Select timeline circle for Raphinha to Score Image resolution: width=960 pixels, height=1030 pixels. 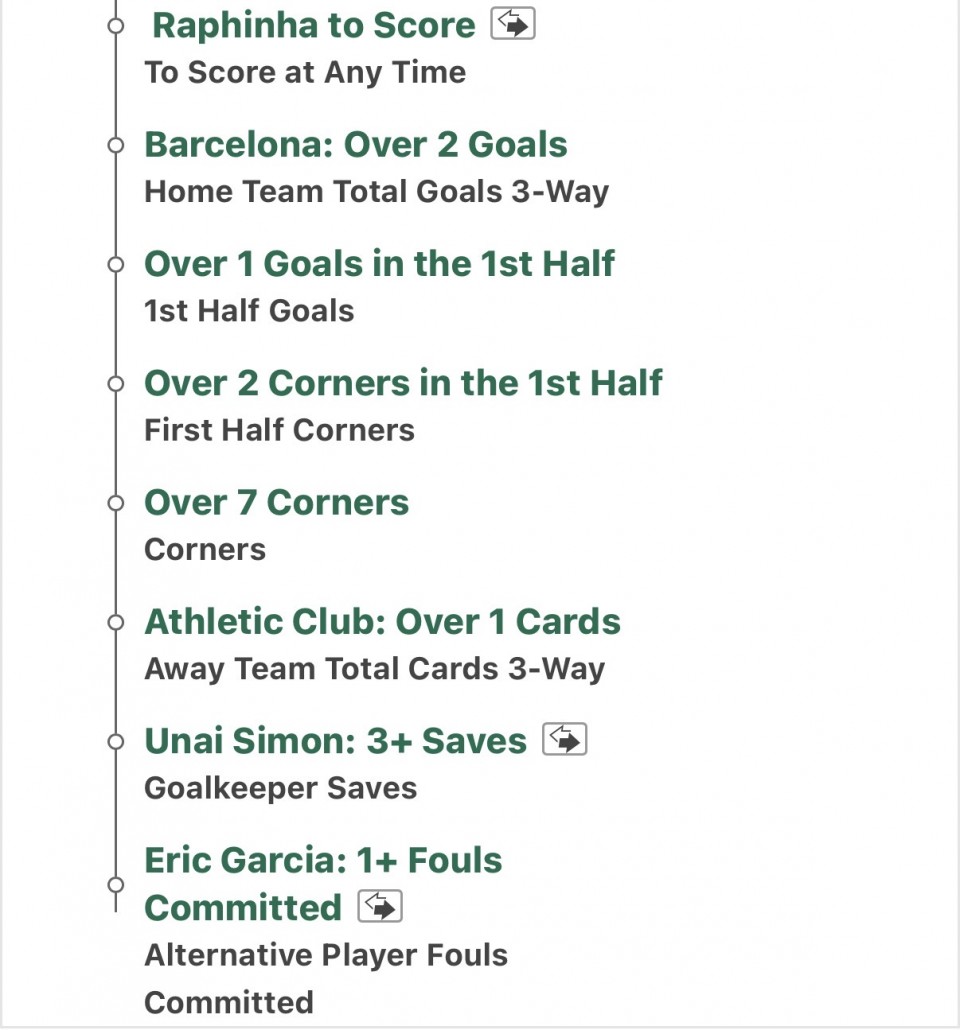tap(116, 26)
